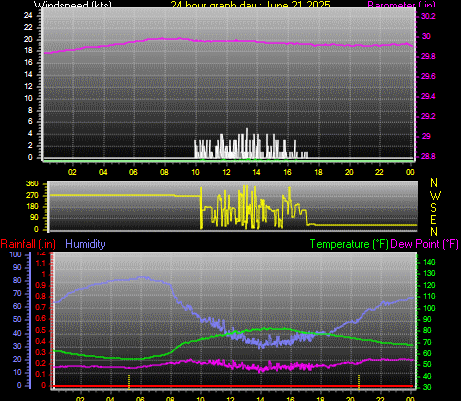Click the tallest windspeed spike in graph

click(x=247, y=143)
